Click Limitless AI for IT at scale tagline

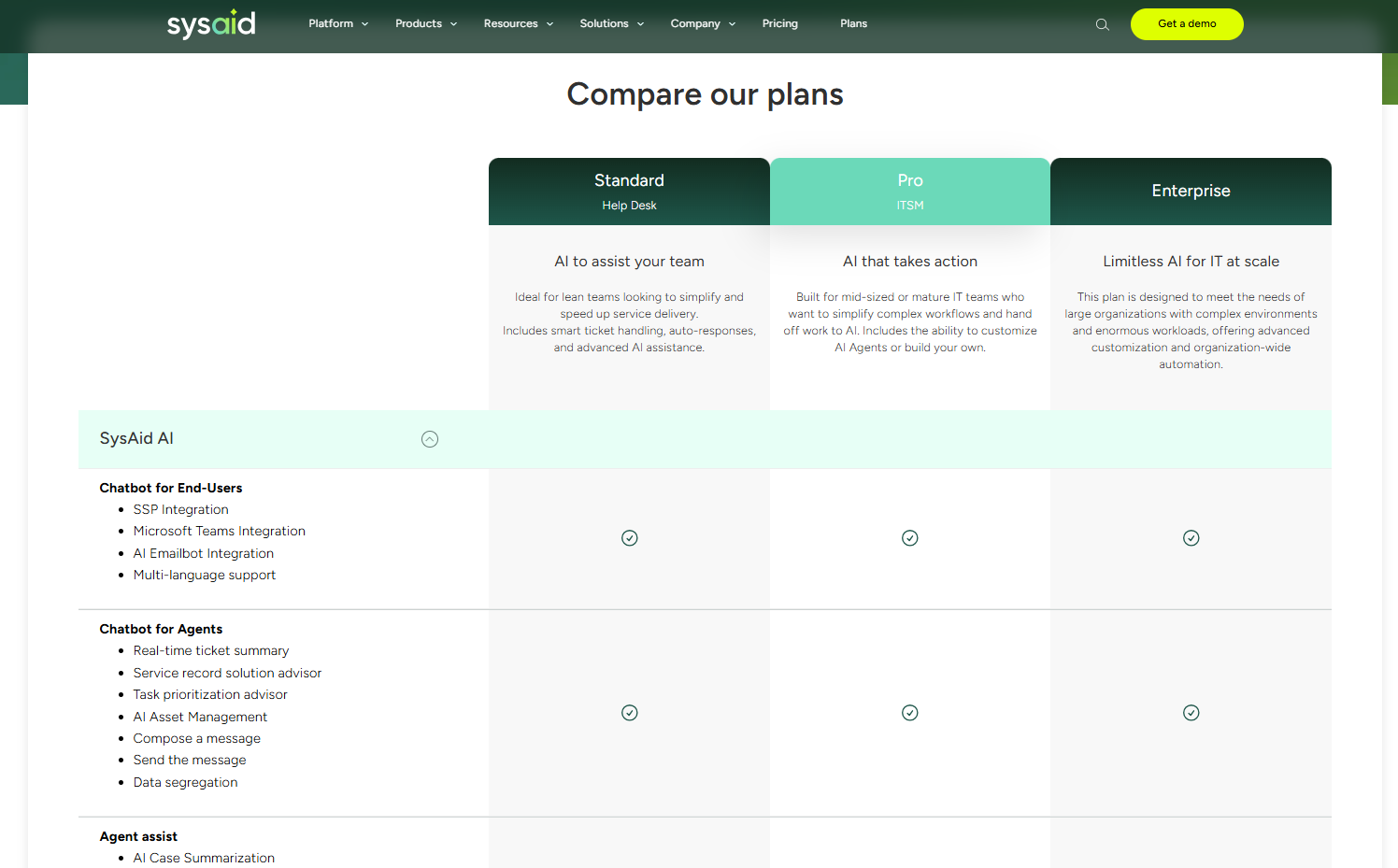click(1191, 262)
